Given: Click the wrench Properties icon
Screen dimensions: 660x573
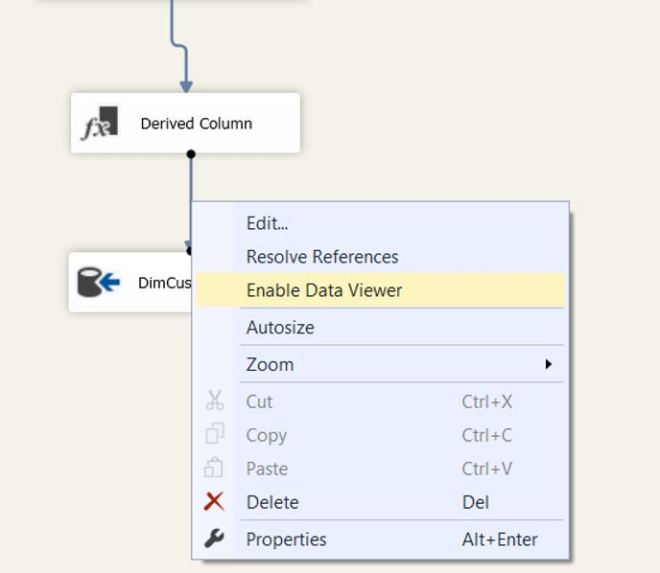Looking at the screenshot, I should pos(215,539).
